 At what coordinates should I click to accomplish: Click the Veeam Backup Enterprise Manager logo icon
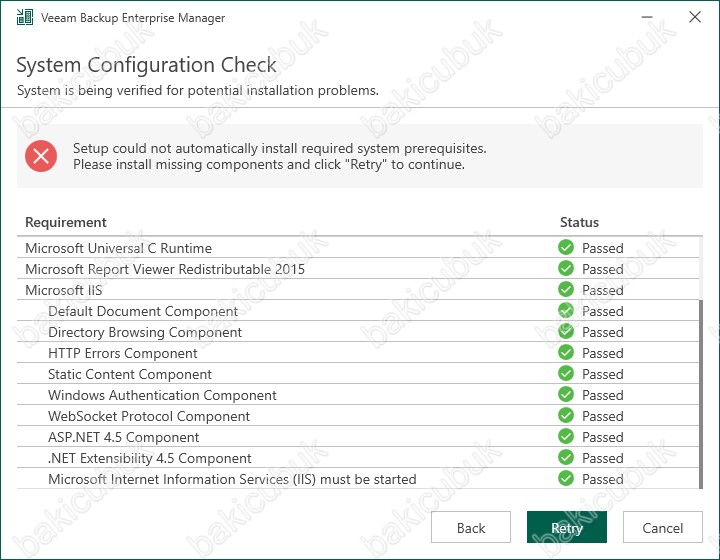coord(25,17)
